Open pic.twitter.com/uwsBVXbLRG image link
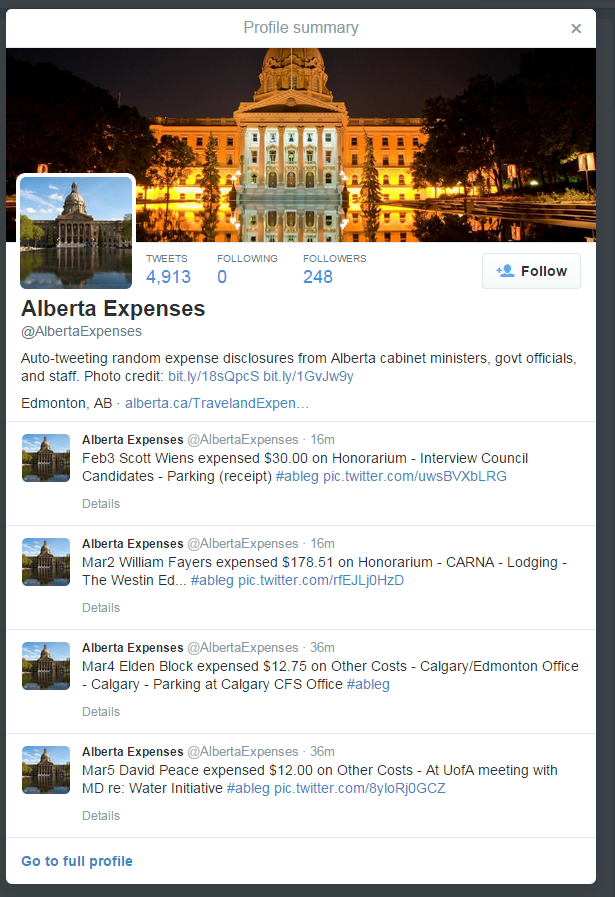 coord(415,477)
